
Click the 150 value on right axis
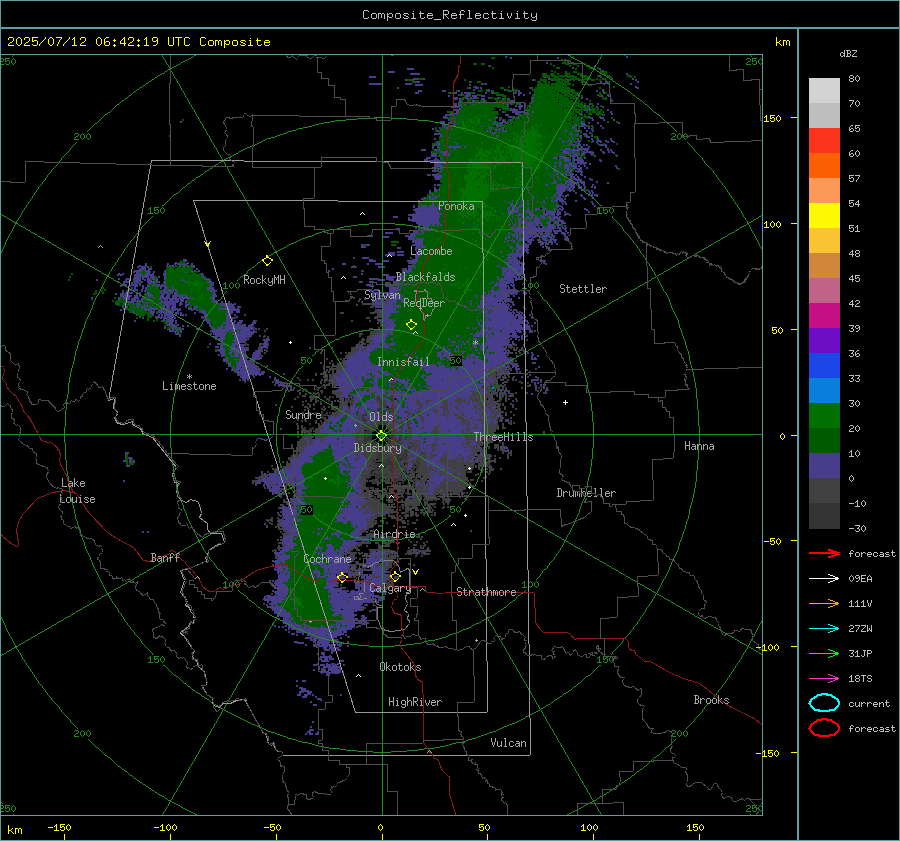coord(773,118)
